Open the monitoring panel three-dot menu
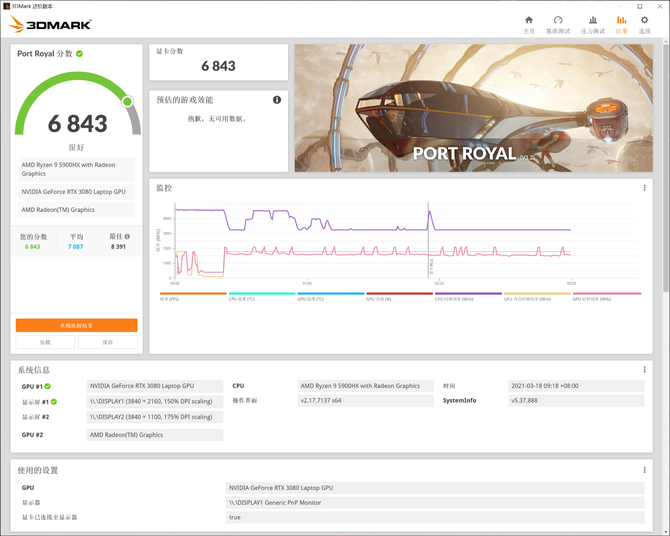670x536 pixels. [x=645, y=188]
